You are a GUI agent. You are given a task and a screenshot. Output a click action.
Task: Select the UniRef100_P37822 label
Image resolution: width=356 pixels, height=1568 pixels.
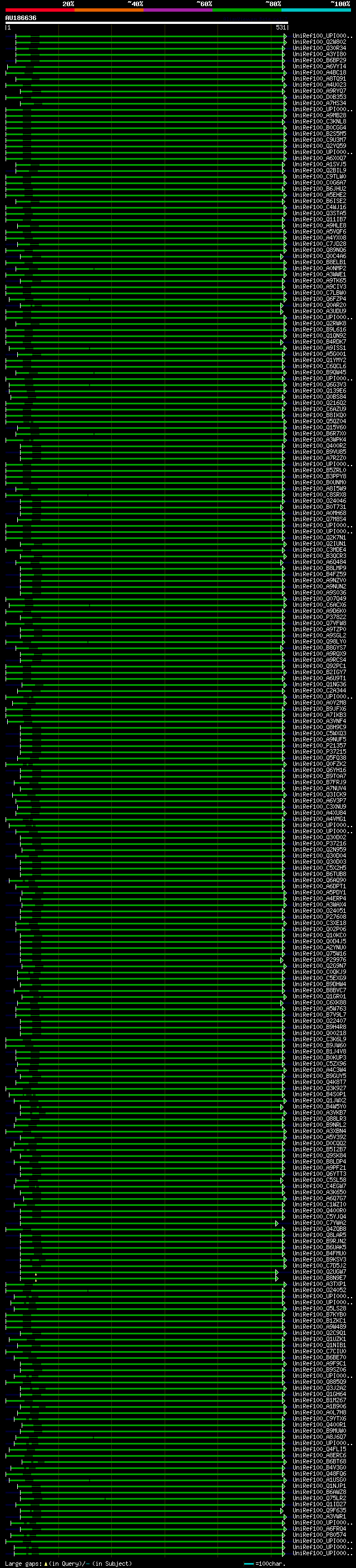(x=319, y=617)
